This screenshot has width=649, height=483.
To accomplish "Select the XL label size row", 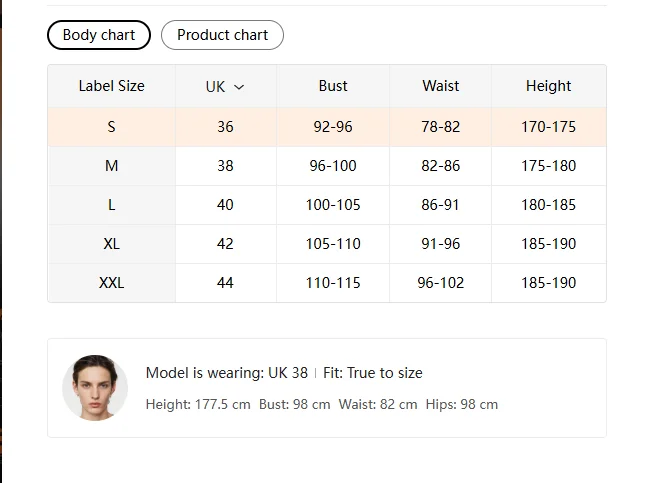I will 111,244.
